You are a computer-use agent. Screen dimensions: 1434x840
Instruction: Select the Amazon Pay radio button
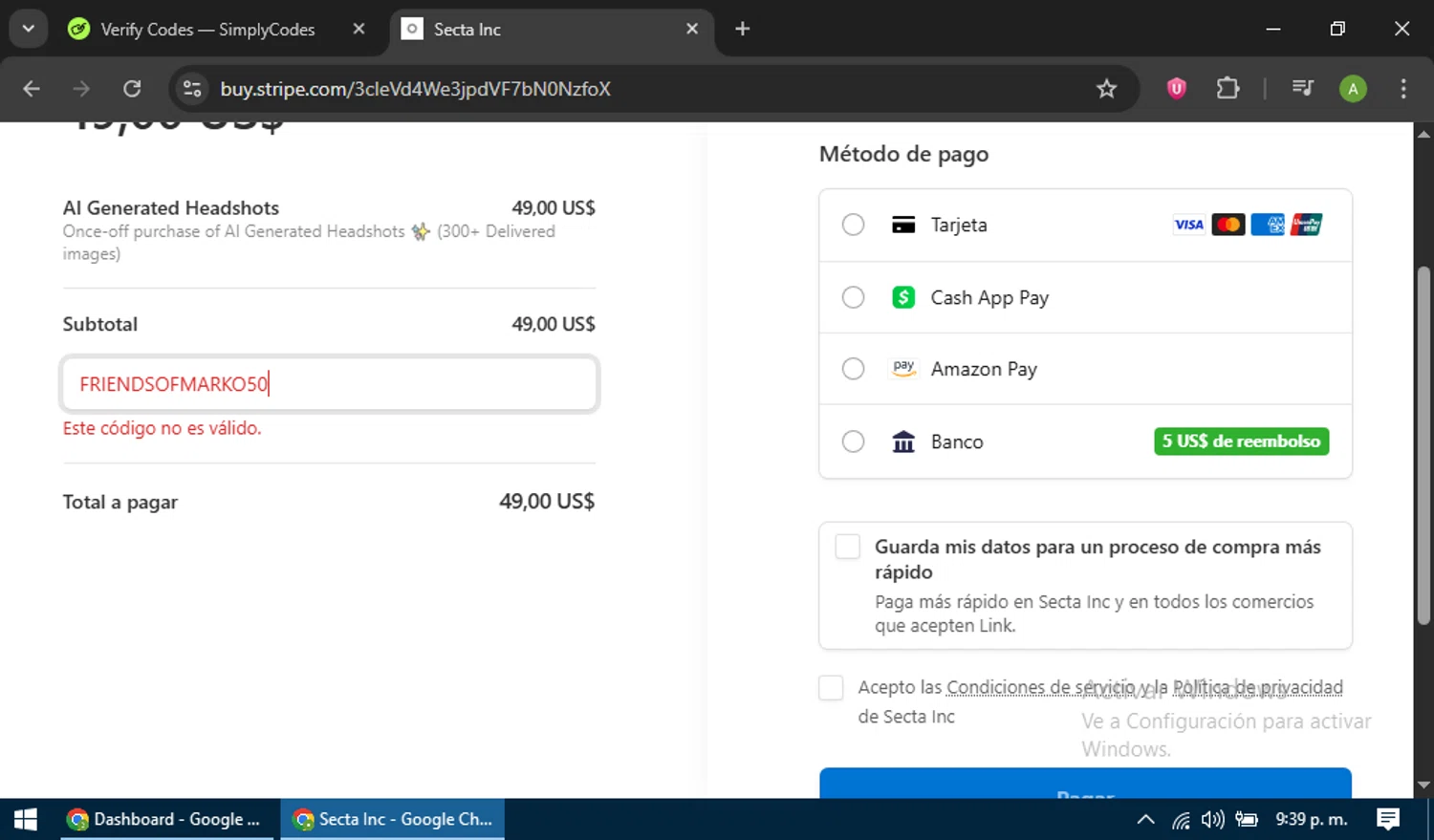click(x=853, y=369)
